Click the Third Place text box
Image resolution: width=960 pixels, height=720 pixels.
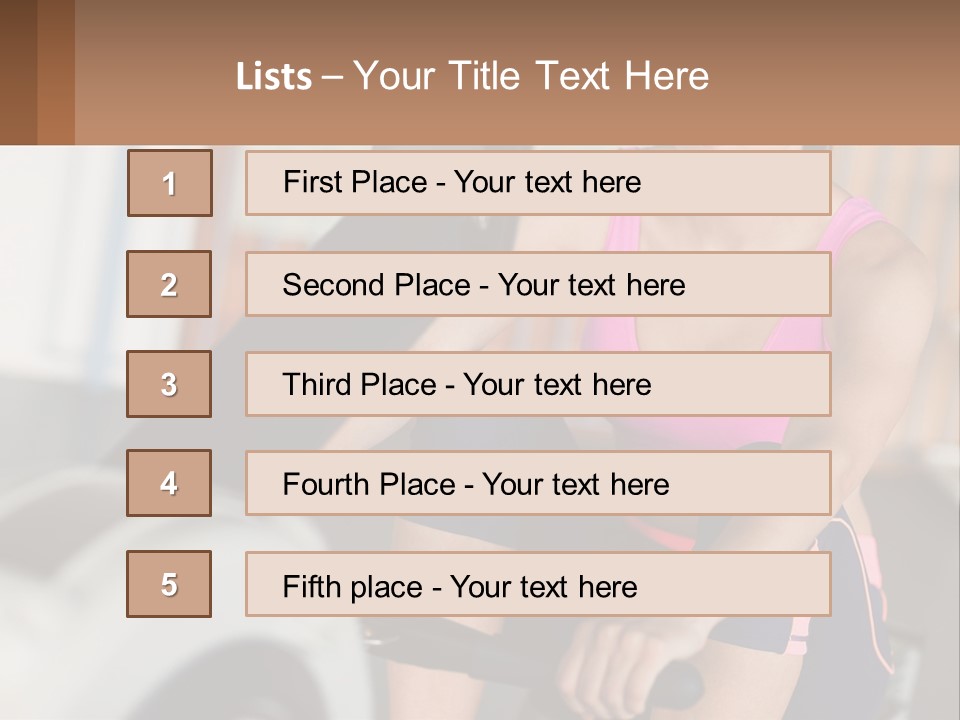click(x=538, y=384)
